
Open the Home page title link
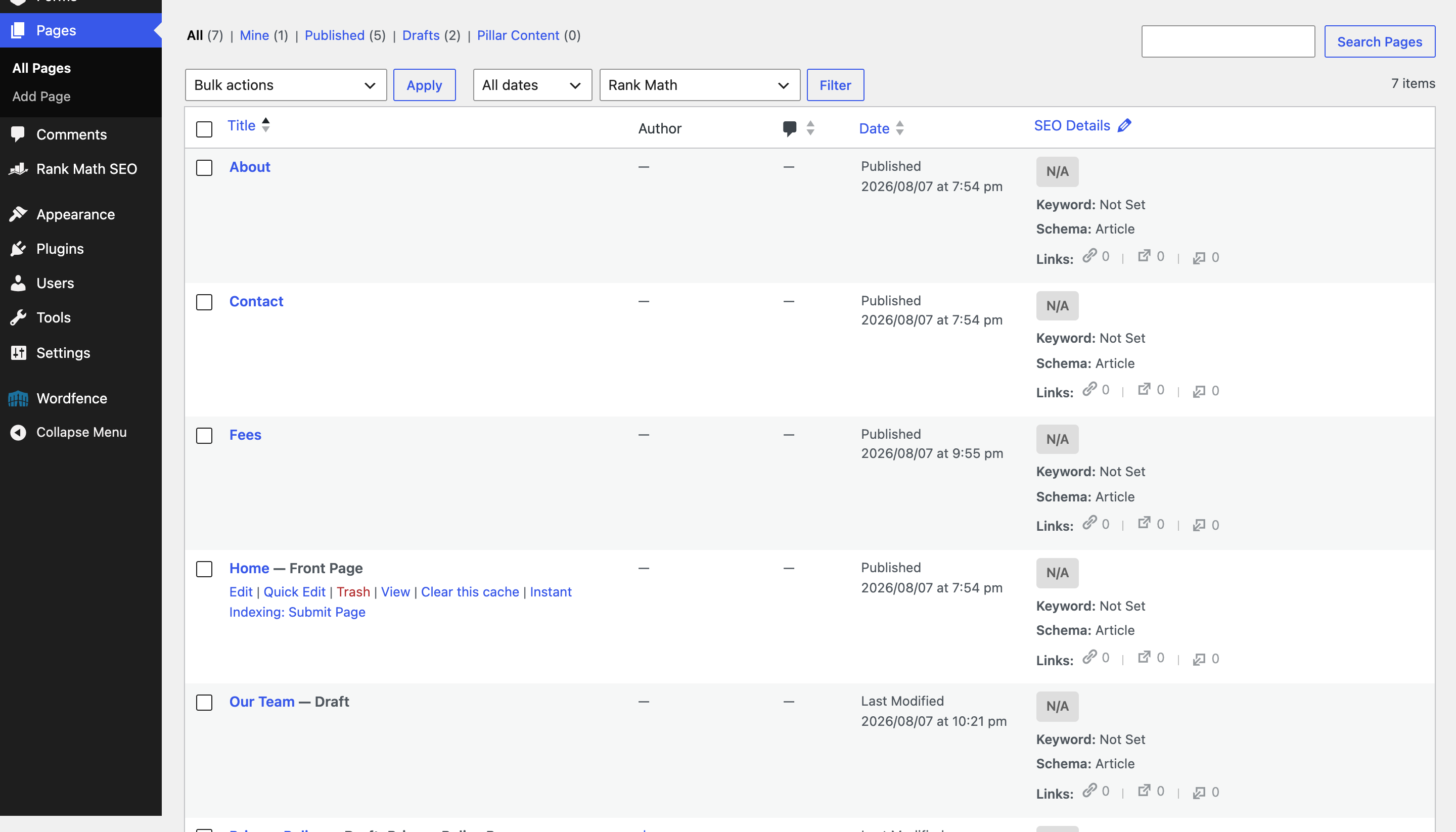point(249,568)
